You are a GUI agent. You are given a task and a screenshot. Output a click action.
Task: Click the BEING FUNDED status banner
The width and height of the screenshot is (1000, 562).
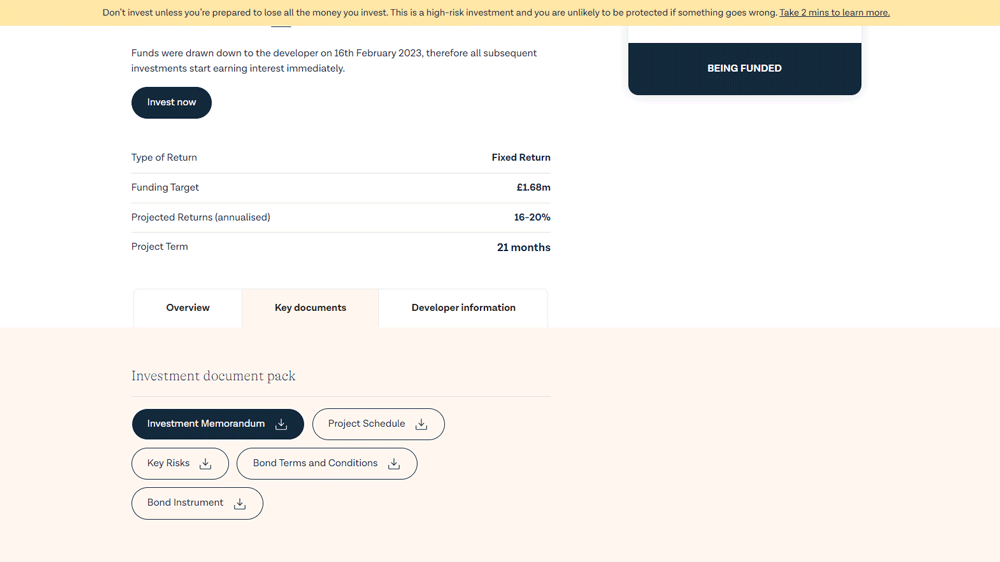point(744,69)
